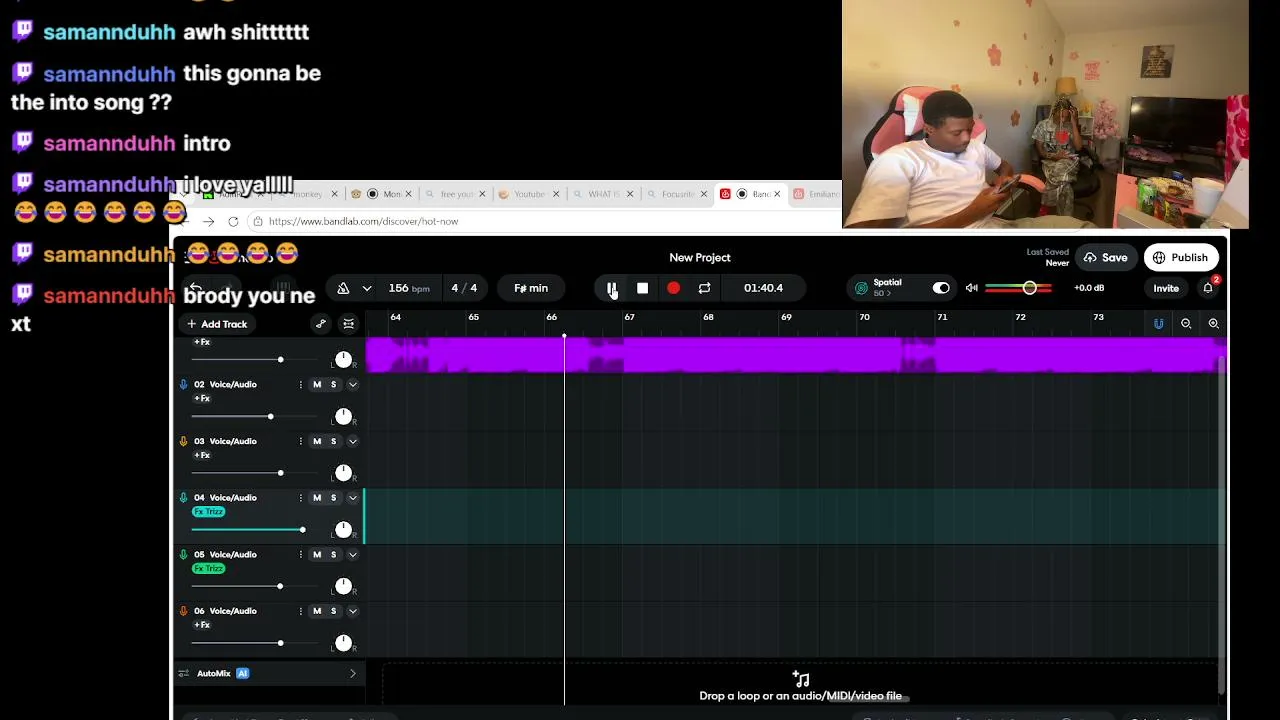This screenshot has width=1280, height=720.
Task: Expand track 03 options chevron
Action: (x=353, y=441)
